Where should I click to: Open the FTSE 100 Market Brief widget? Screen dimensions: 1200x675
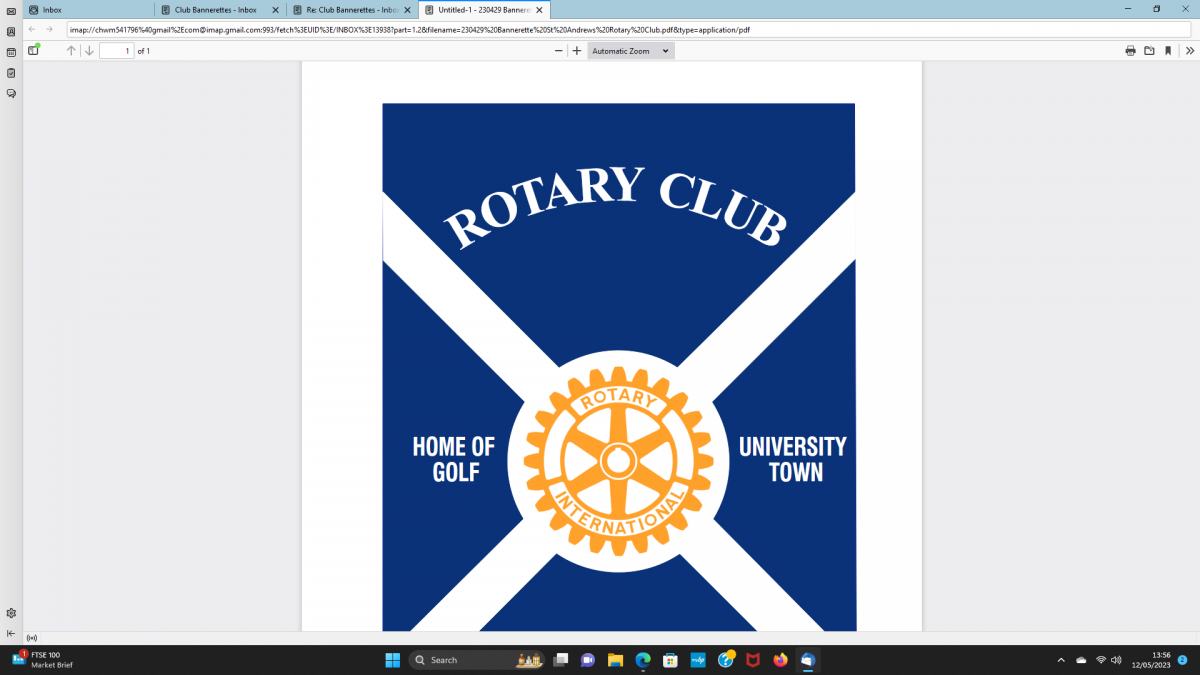click(x=44, y=660)
